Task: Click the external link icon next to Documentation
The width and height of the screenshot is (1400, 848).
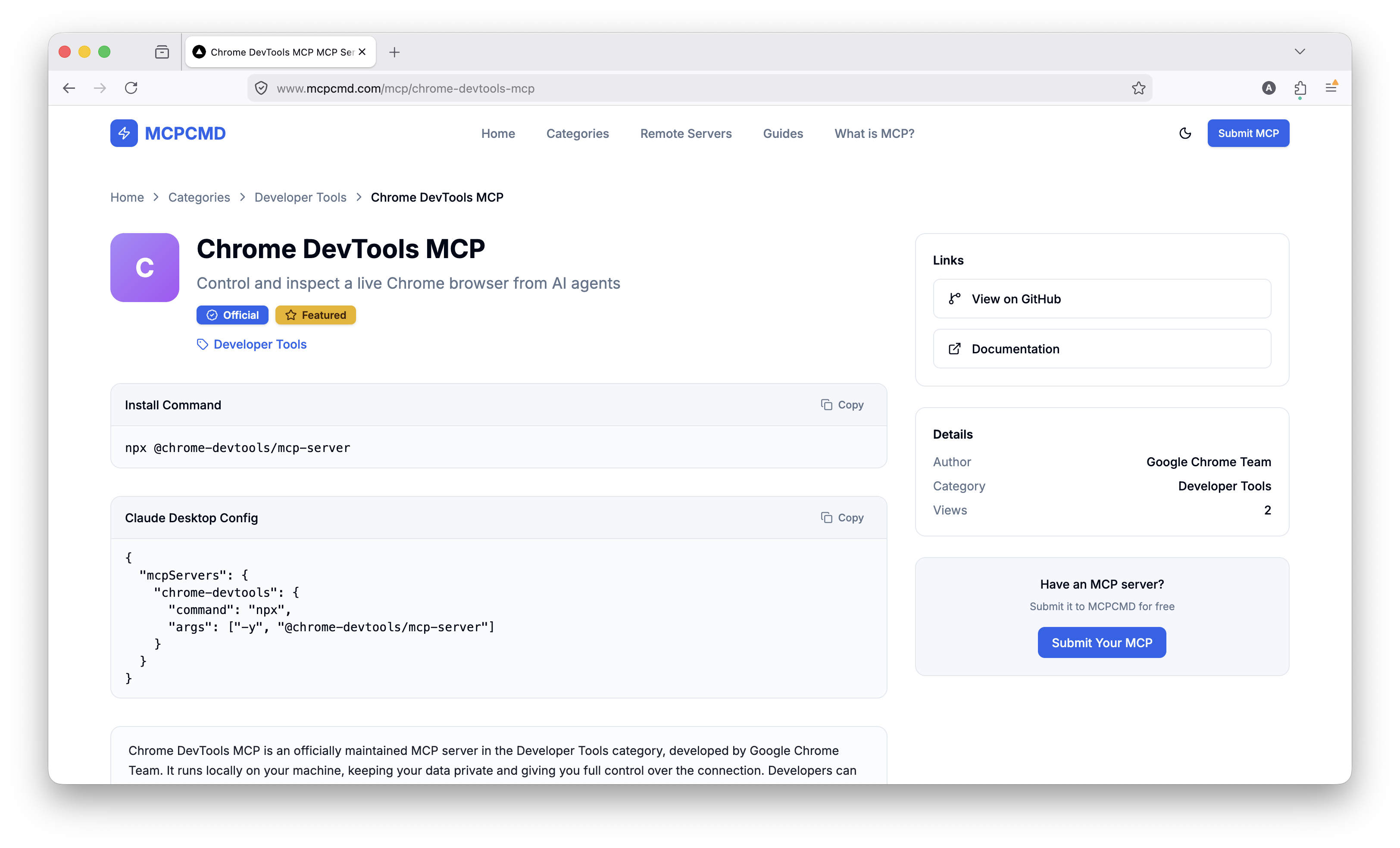Action: [x=955, y=348]
